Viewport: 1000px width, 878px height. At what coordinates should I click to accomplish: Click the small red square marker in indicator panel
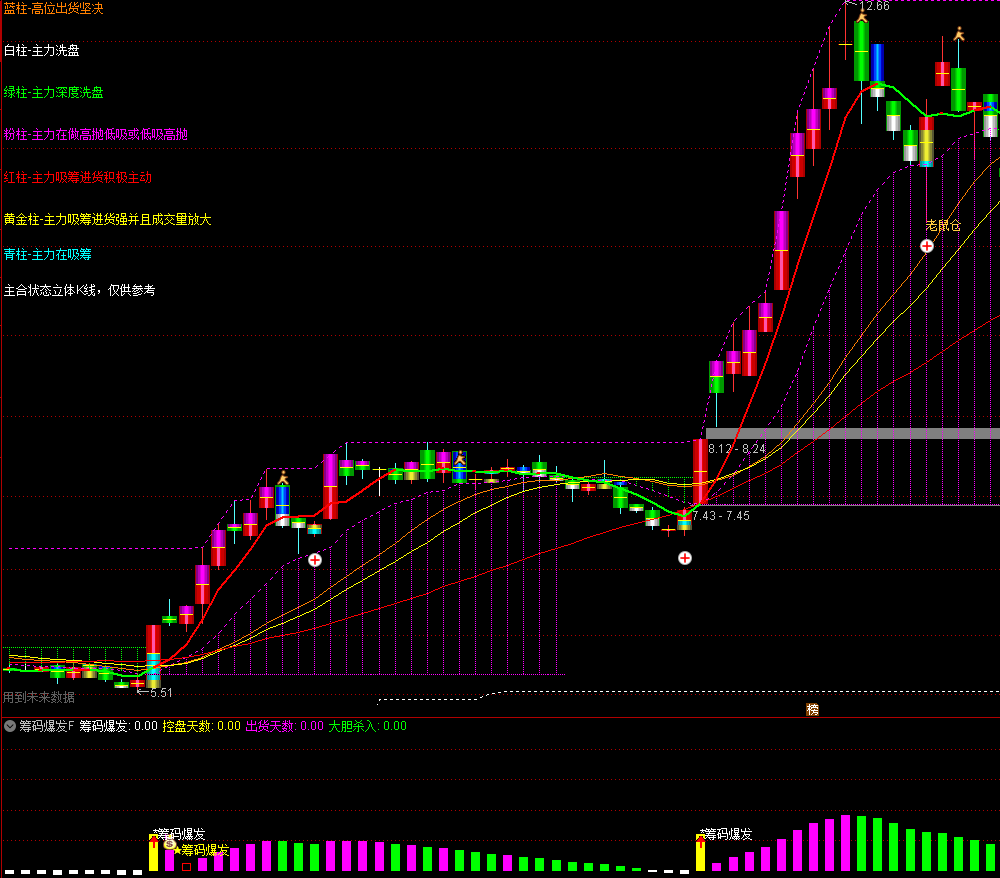click(x=186, y=867)
